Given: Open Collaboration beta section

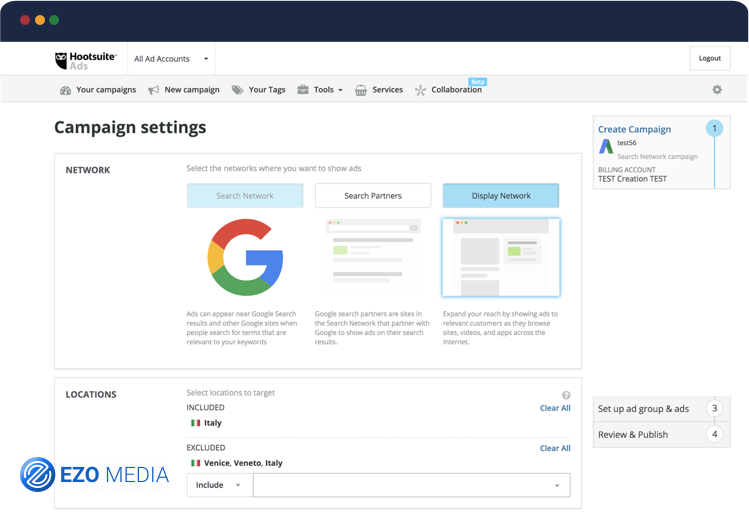Looking at the screenshot, I should (457, 89).
